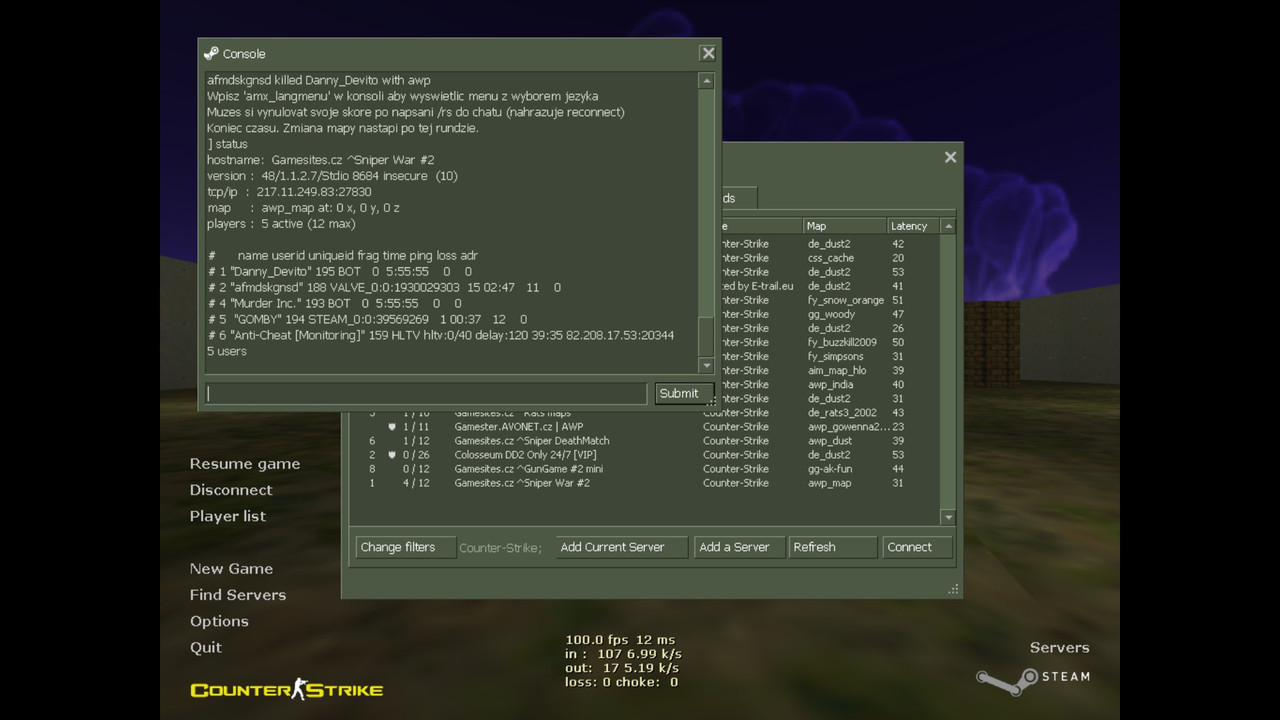Screen dimensions: 1280x720
Task: Click the net graph fps readout
Action: tap(620, 640)
